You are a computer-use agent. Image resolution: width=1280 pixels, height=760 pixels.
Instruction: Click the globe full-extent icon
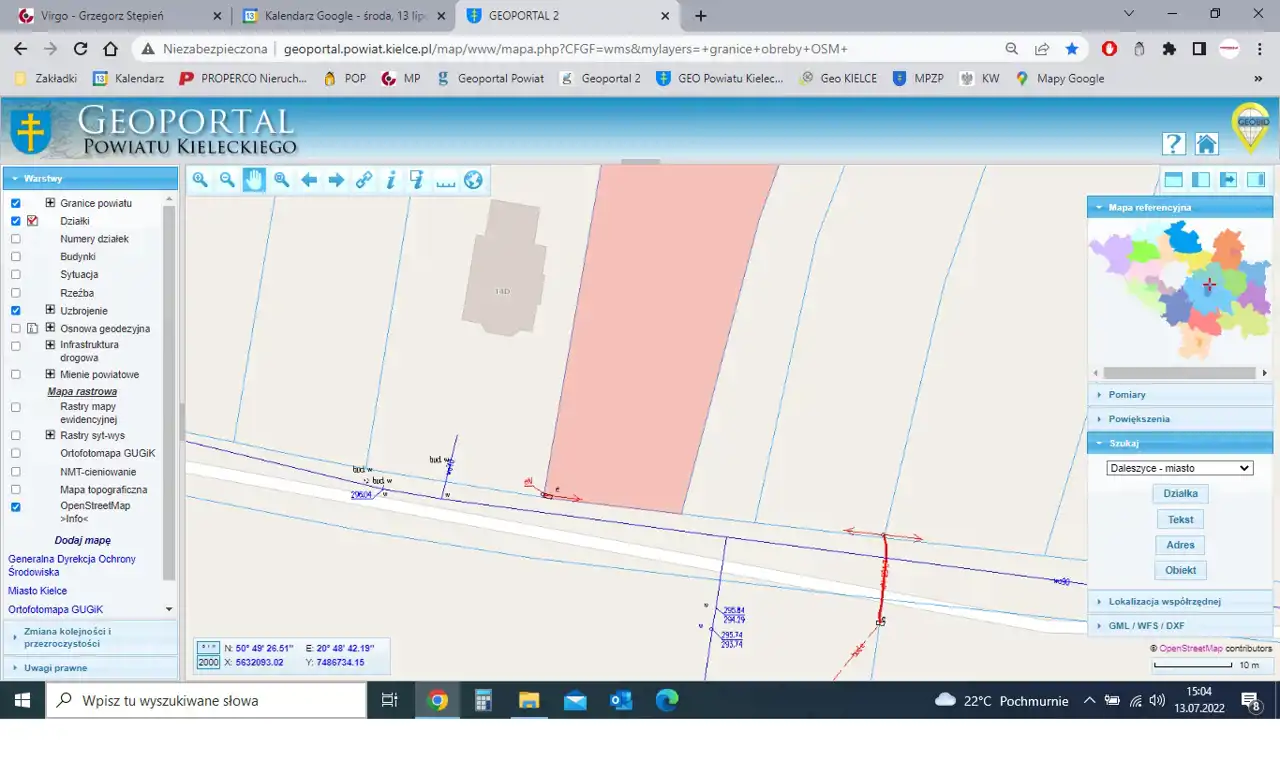point(473,180)
